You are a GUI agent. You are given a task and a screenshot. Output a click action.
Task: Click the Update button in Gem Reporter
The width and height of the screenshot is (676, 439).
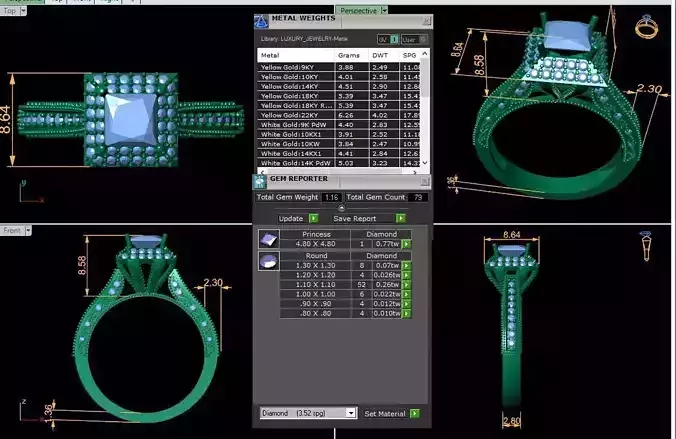point(291,218)
